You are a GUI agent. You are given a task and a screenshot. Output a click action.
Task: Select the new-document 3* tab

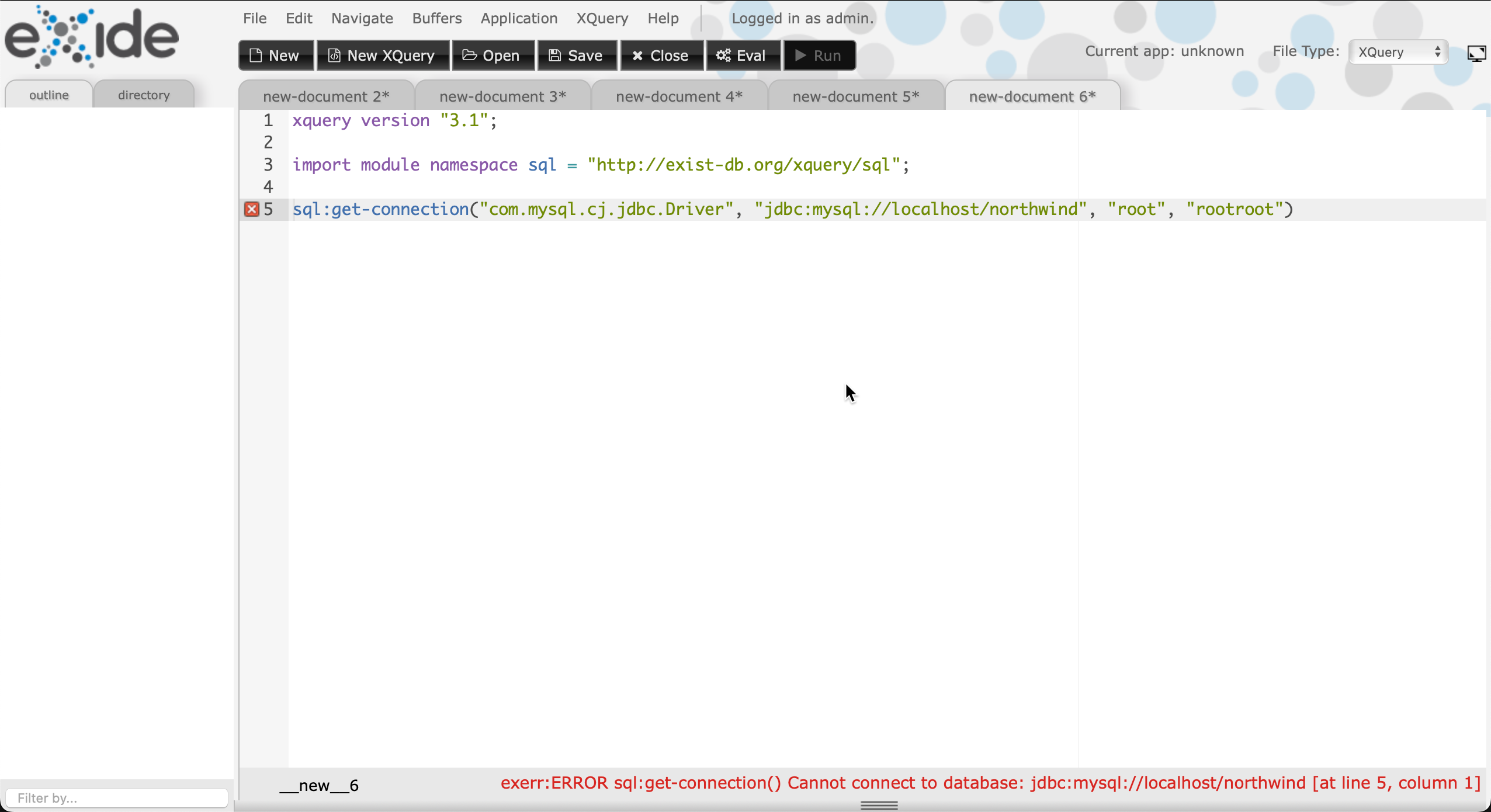point(502,96)
